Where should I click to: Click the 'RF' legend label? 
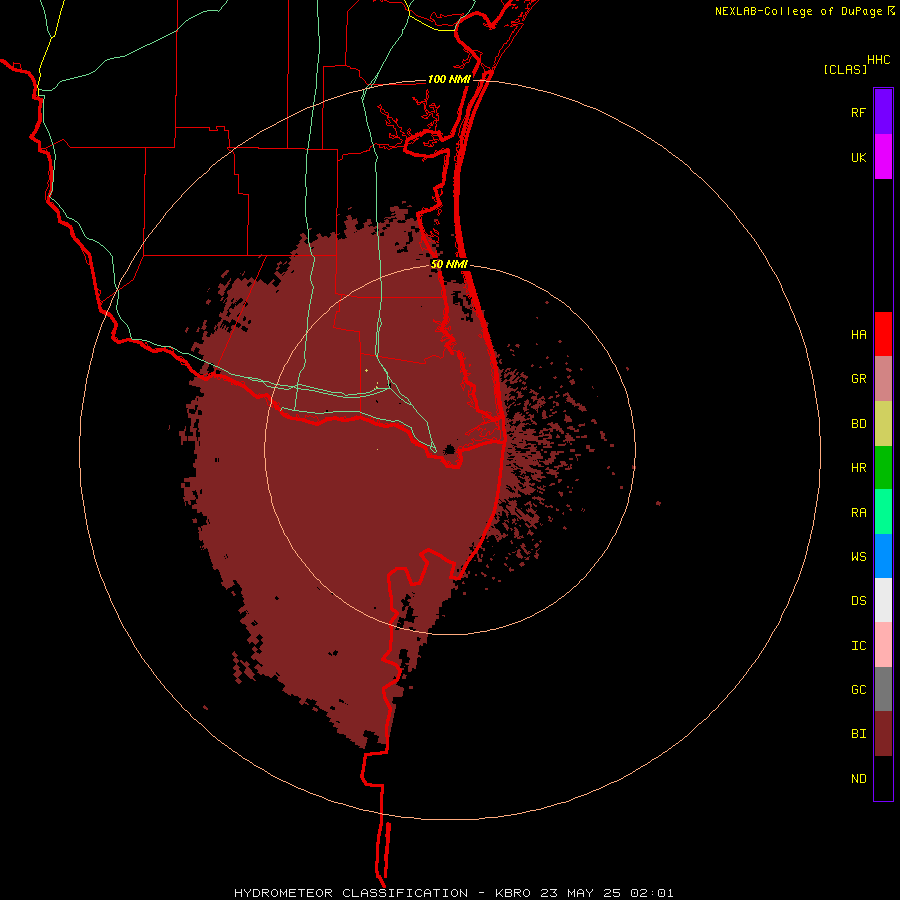pos(858,112)
